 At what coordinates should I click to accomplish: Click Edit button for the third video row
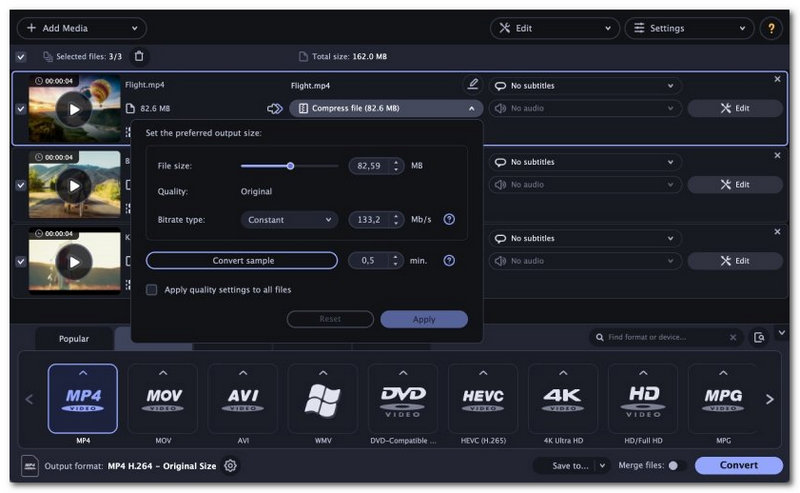[x=735, y=261]
